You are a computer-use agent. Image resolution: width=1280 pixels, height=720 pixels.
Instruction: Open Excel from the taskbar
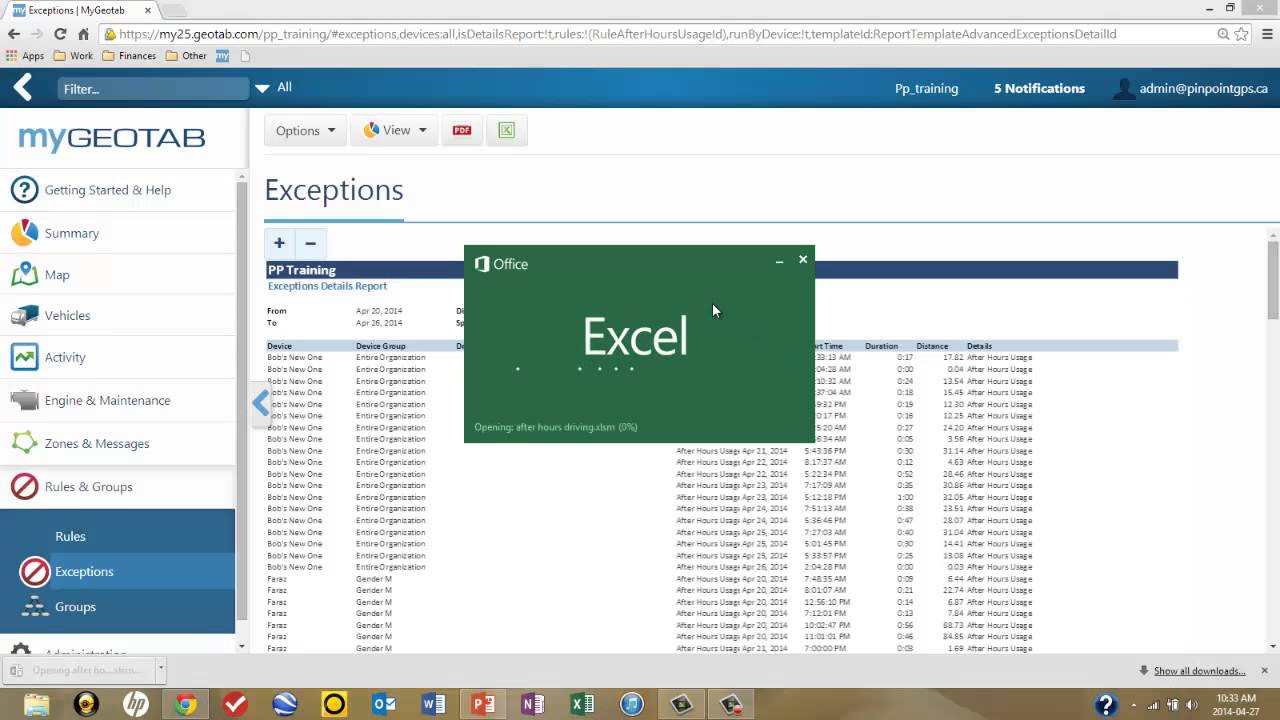point(582,705)
